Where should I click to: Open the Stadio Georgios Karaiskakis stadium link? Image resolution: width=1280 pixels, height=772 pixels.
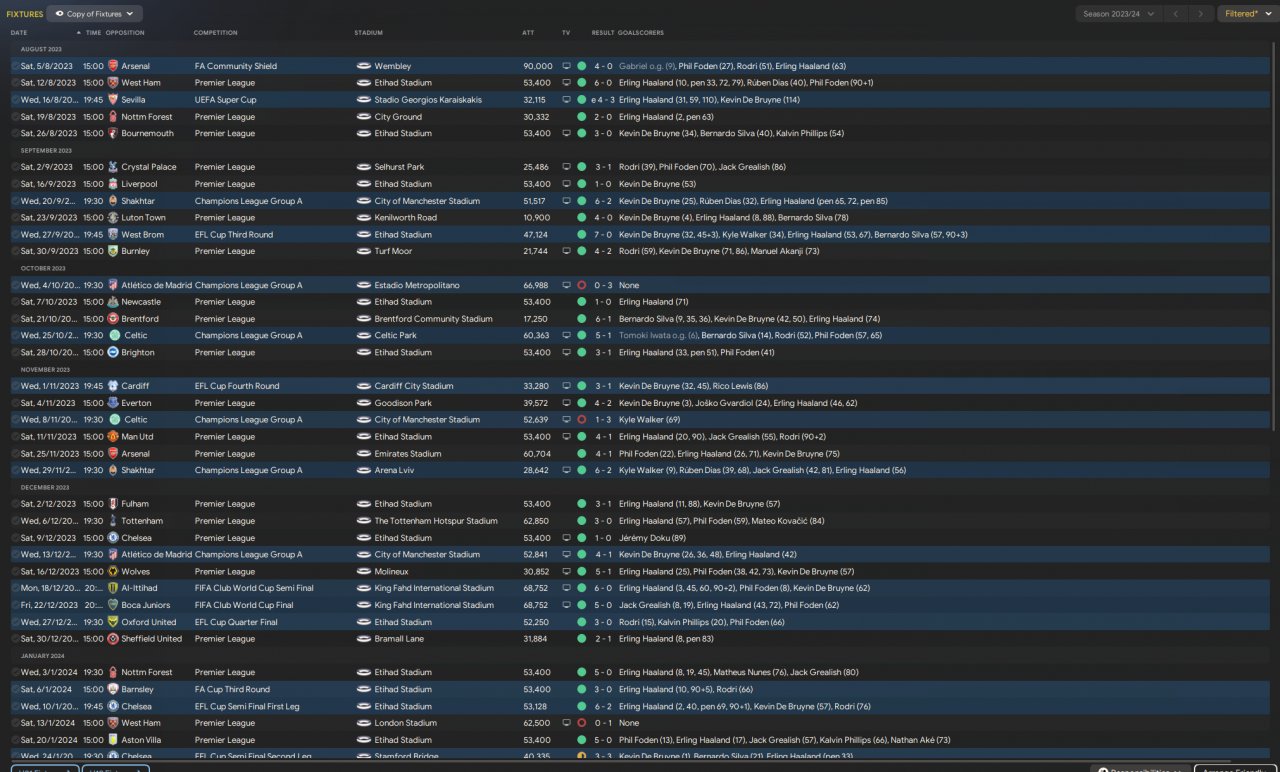tap(427, 100)
